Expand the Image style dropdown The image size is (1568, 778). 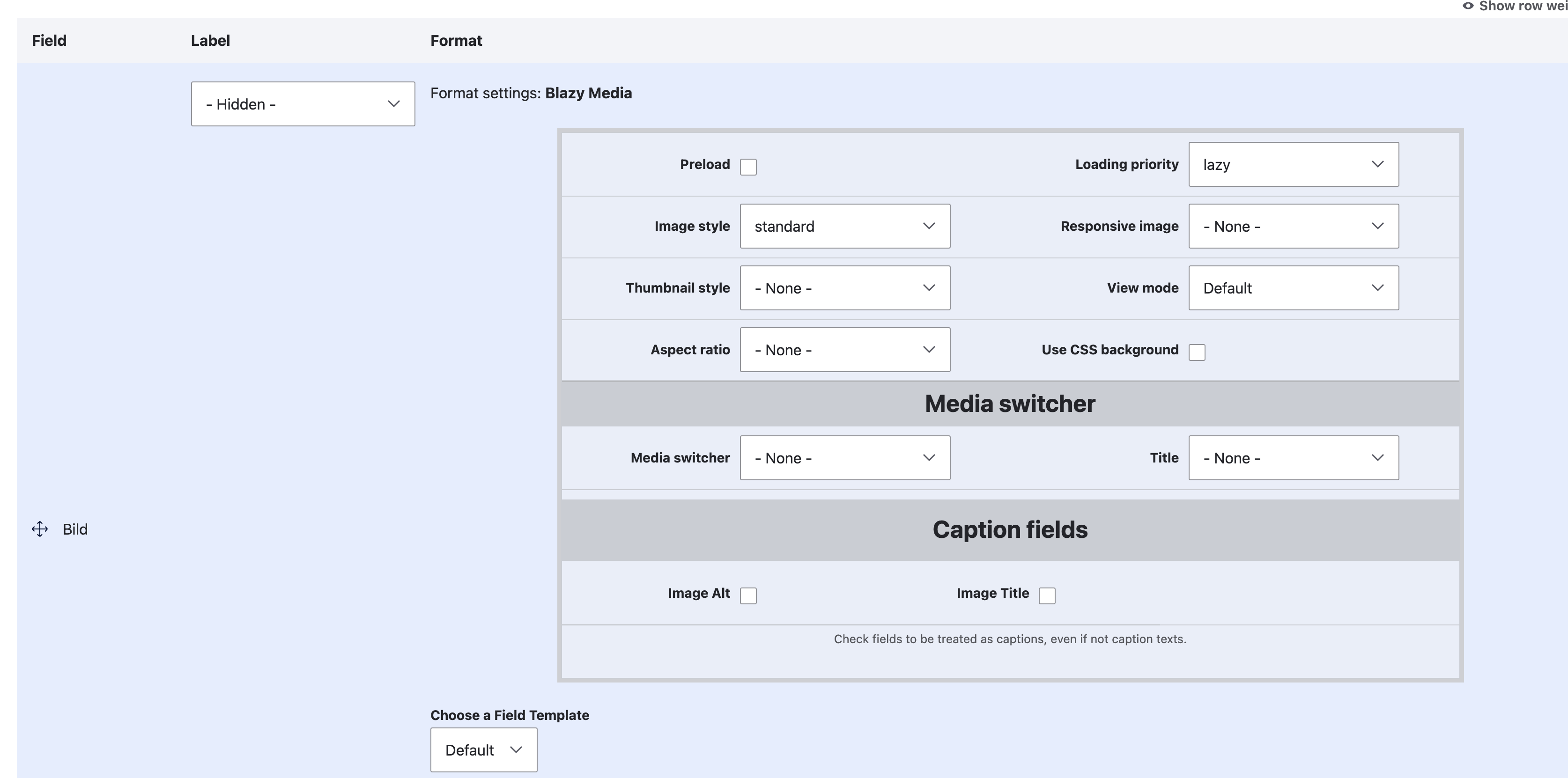point(844,226)
